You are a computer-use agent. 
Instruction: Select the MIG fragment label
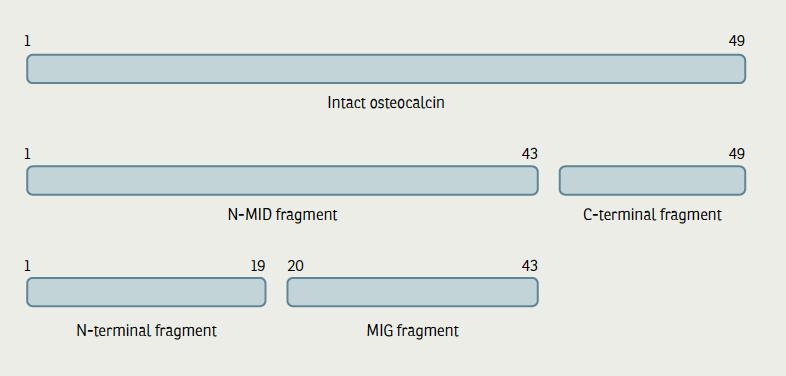click(413, 331)
